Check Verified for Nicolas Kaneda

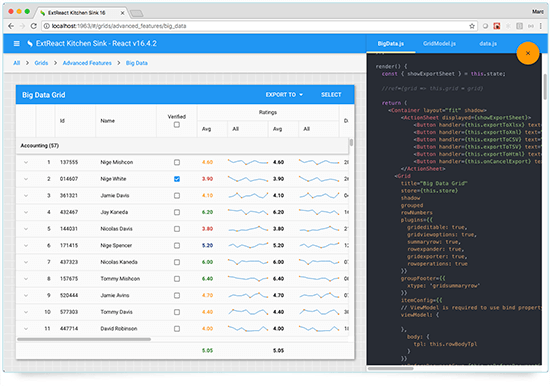coord(177,262)
